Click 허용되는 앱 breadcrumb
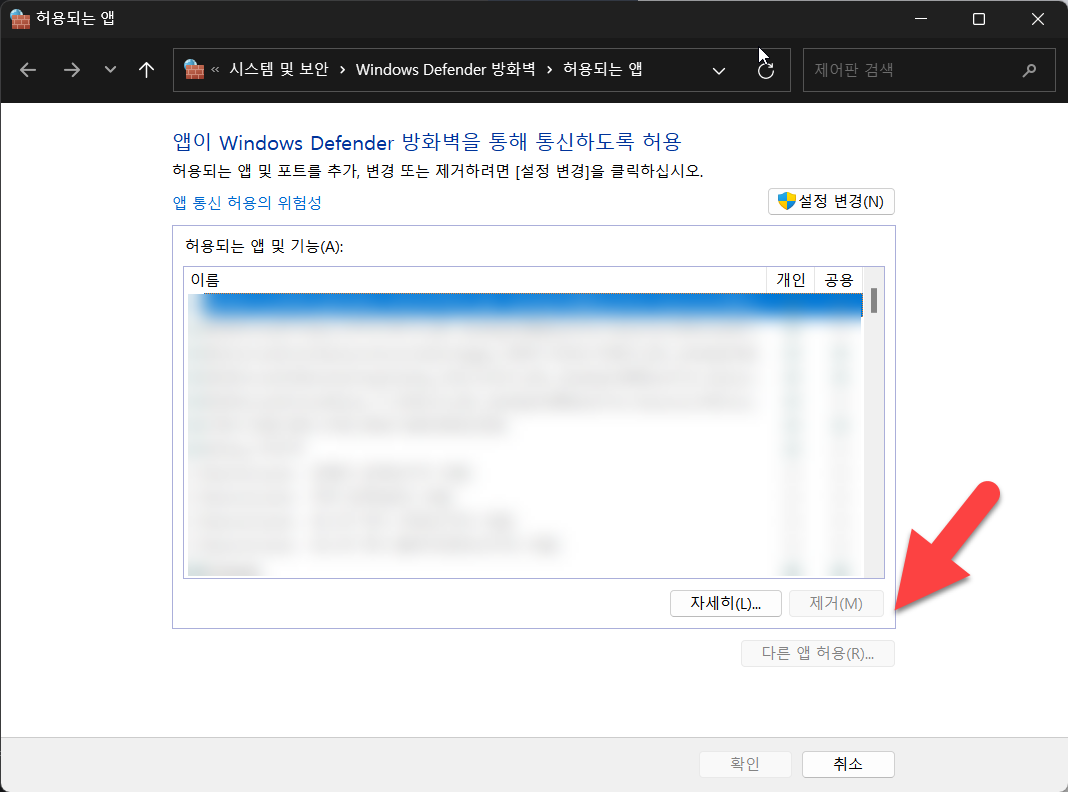The image size is (1068, 792). point(603,69)
